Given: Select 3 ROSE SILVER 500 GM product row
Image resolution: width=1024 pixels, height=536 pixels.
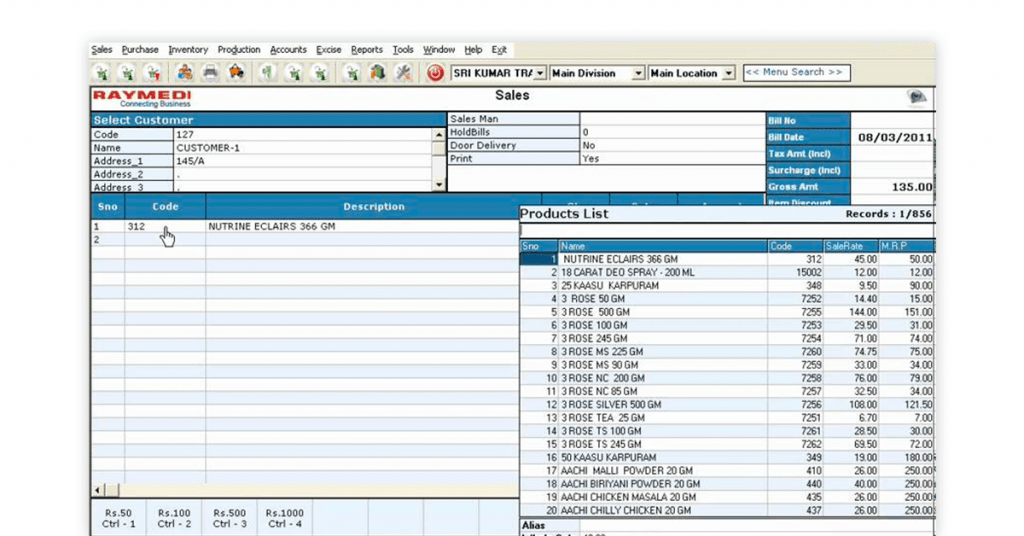Looking at the screenshot, I should [727, 405].
